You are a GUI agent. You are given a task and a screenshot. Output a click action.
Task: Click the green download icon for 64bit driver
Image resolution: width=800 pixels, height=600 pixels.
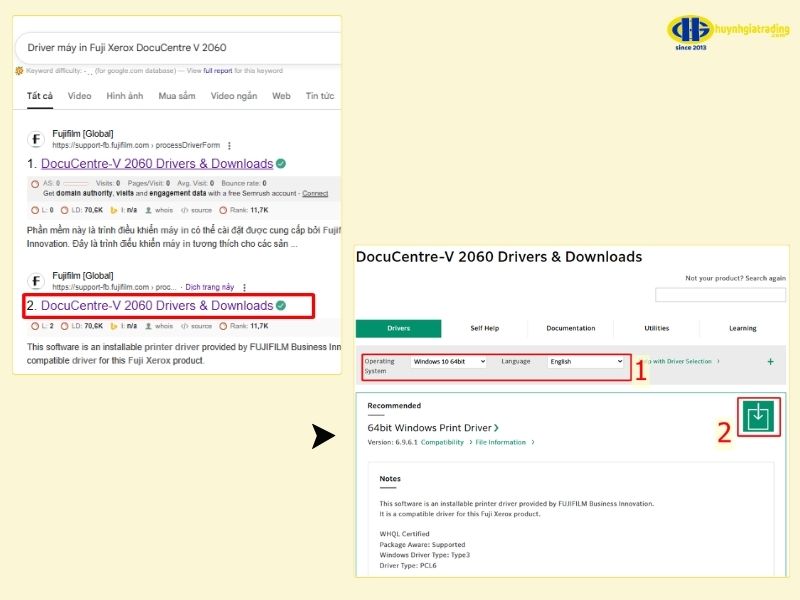(758, 416)
